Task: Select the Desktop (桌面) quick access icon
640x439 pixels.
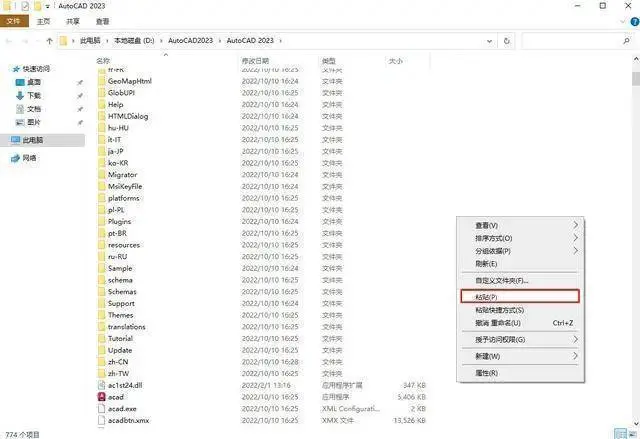Action: [20, 82]
